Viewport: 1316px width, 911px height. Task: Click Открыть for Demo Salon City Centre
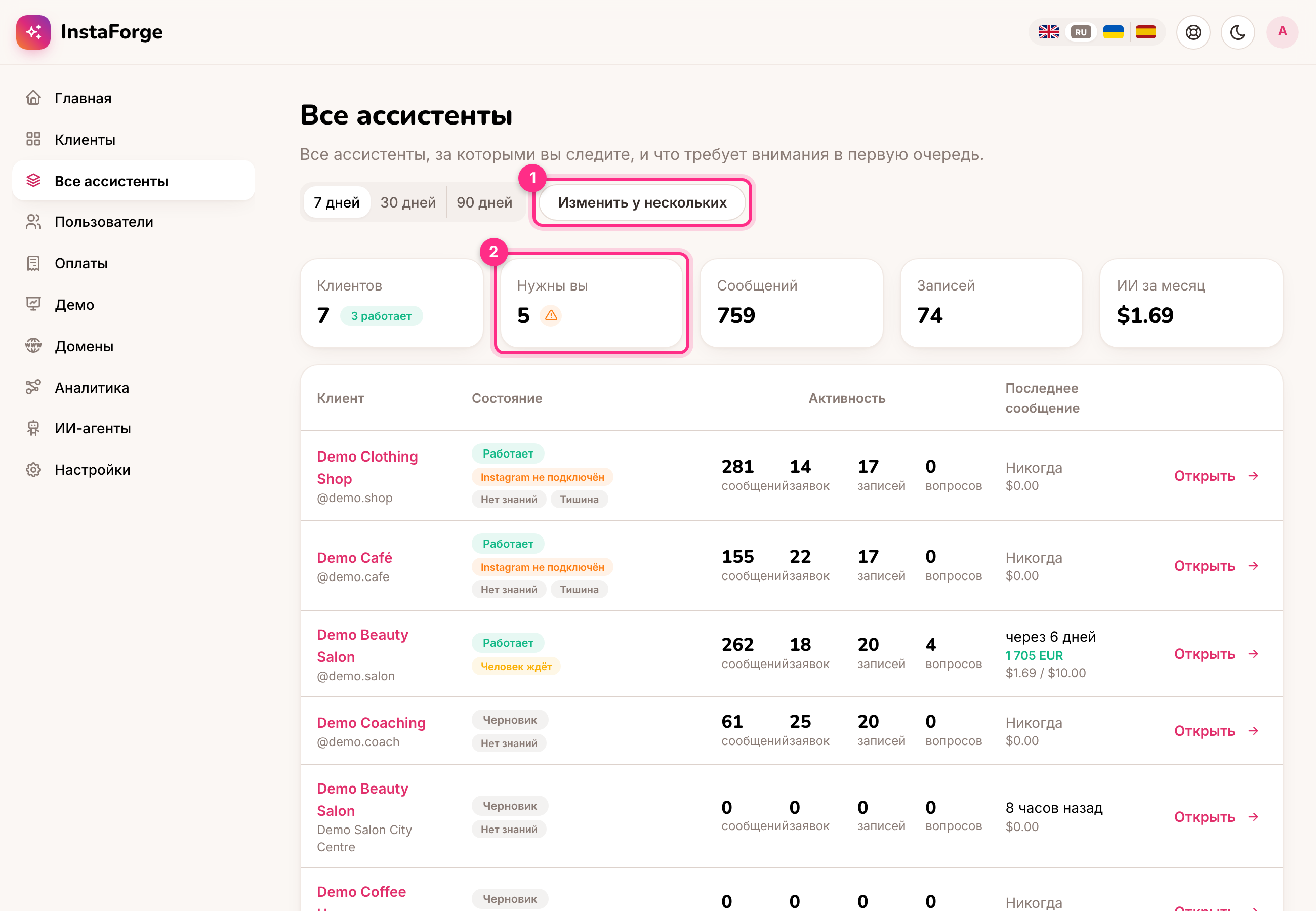(x=1216, y=817)
